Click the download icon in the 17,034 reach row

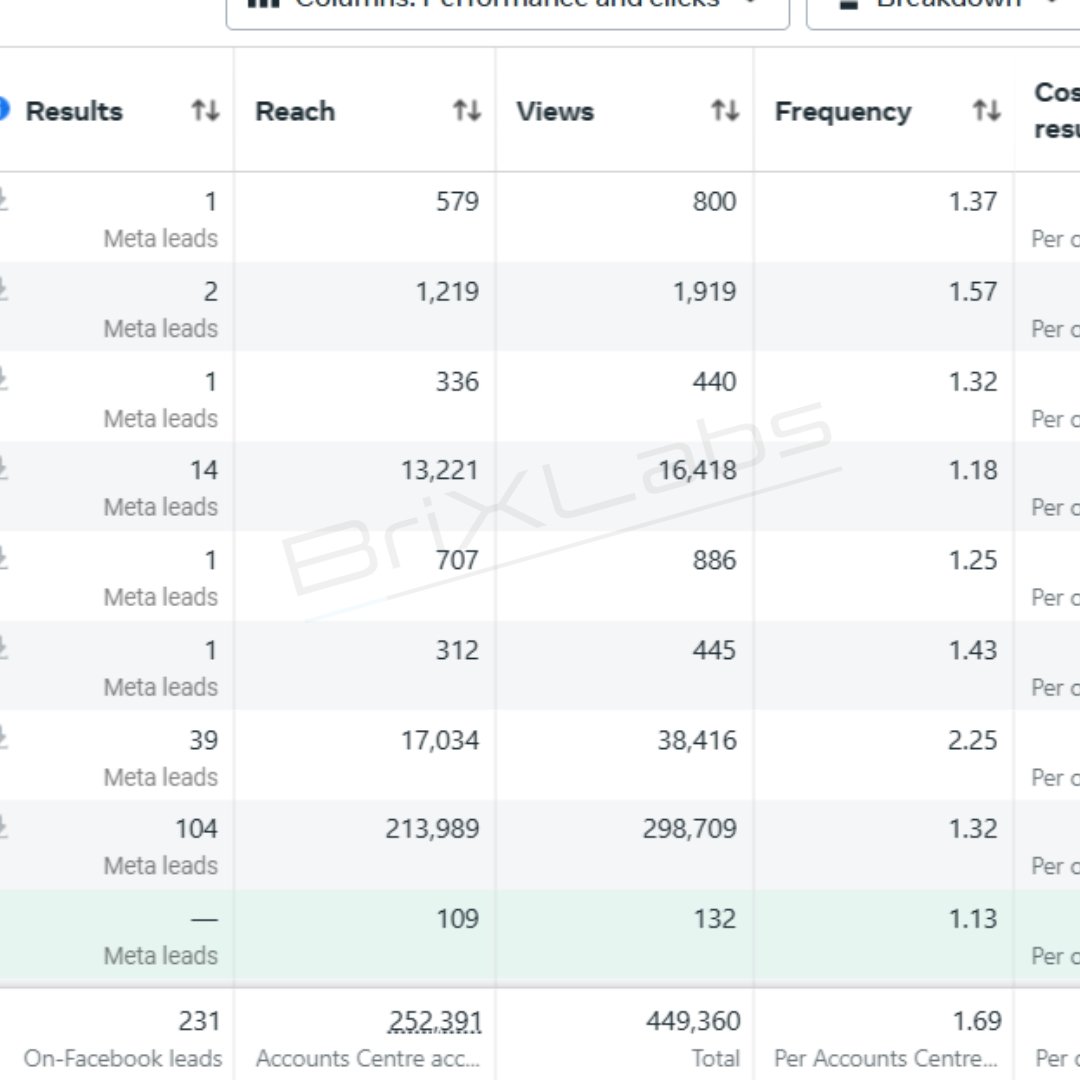(x=3, y=738)
